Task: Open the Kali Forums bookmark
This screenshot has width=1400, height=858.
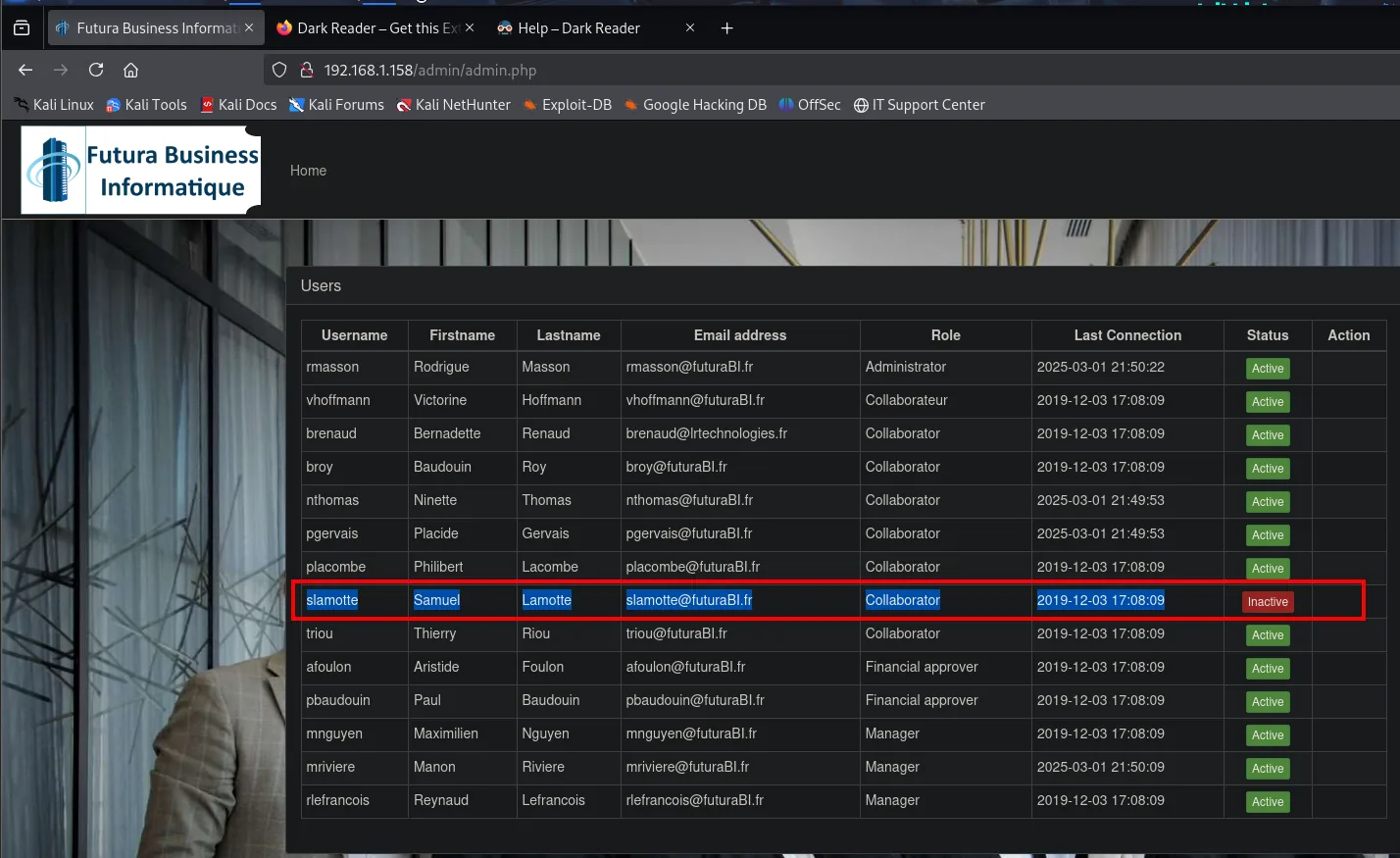Action: 336,105
